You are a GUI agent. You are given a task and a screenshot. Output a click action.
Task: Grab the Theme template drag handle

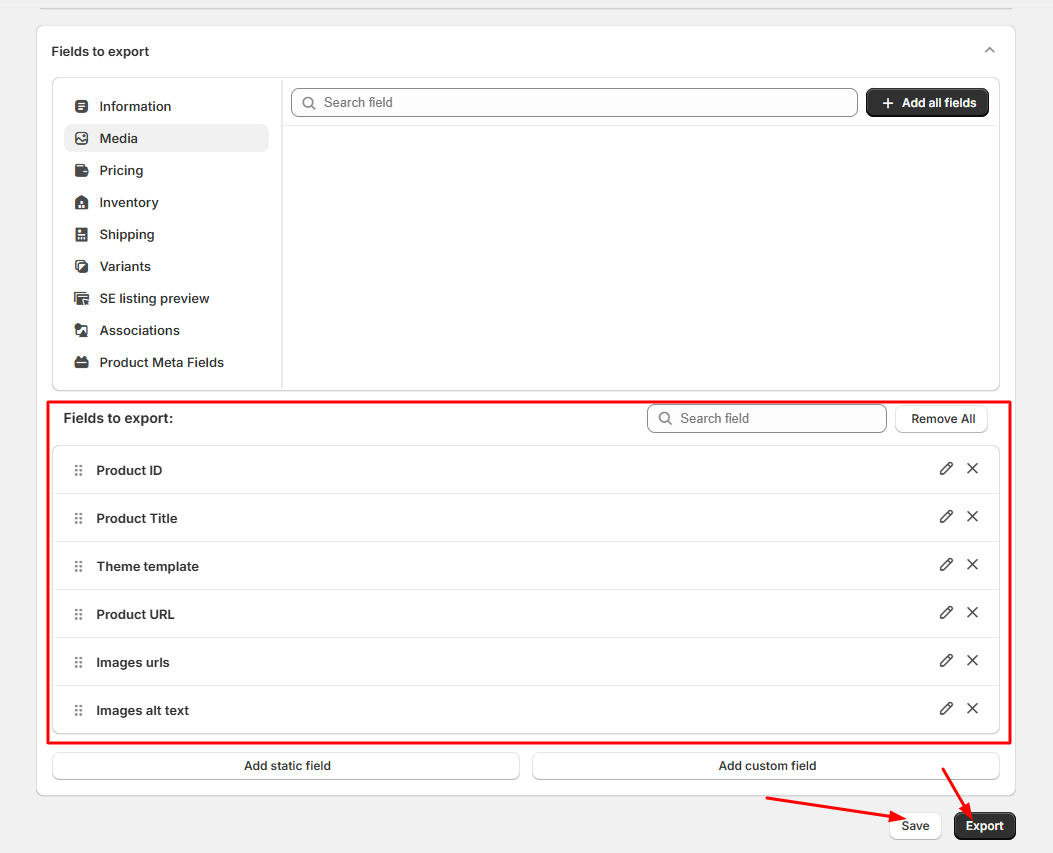[x=79, y=566]
